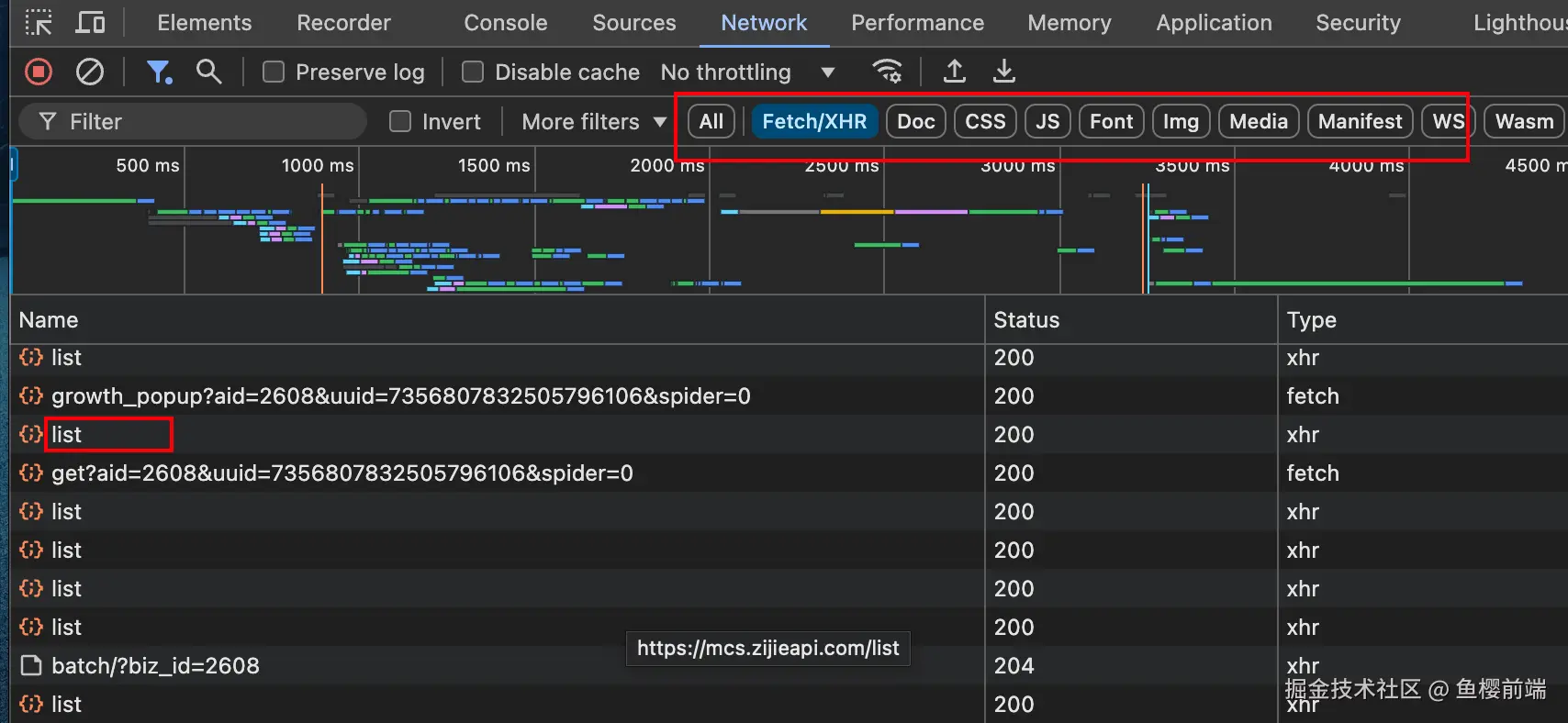Expand the More filters dropdown
This screenshot has width=1568, height=723.
pyautogui.click(x=594, y=121)
